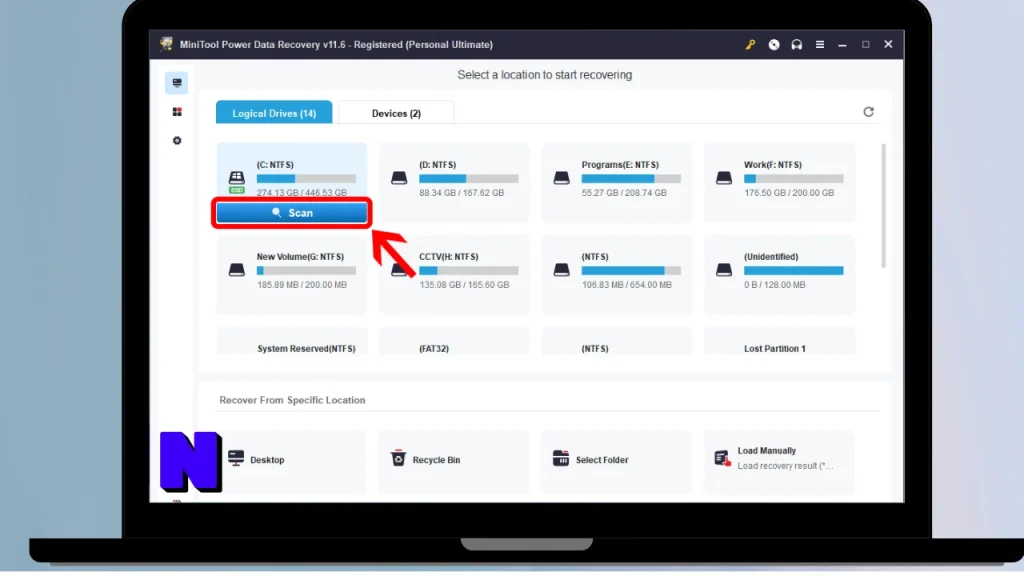
Task: Minimize the MiniTool window
Action: pyautogui.click(x=842, y=44)
